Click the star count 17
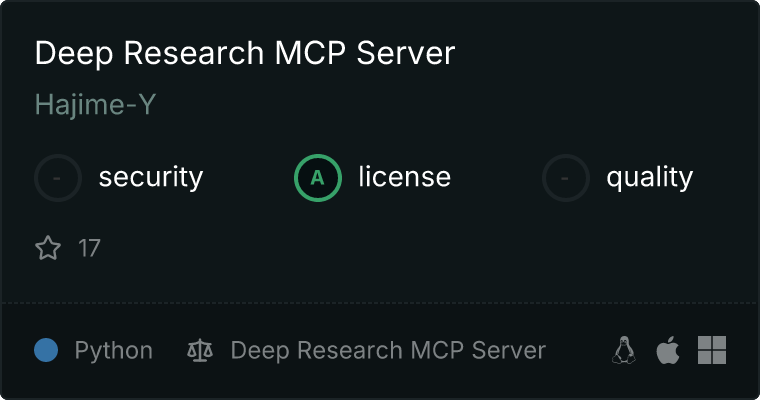Screen dimensions: 760x400 (x=89, y=248)
